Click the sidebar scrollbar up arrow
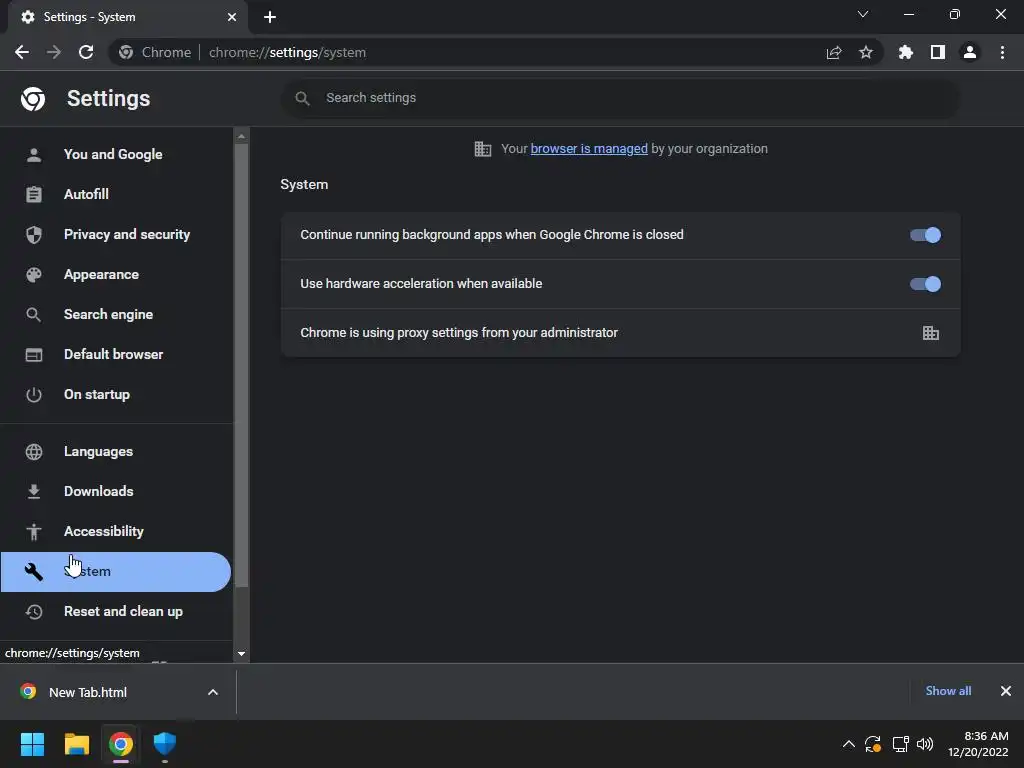Image resolution: width=1024 pixels, height=768 pixels. pos(241,136)
